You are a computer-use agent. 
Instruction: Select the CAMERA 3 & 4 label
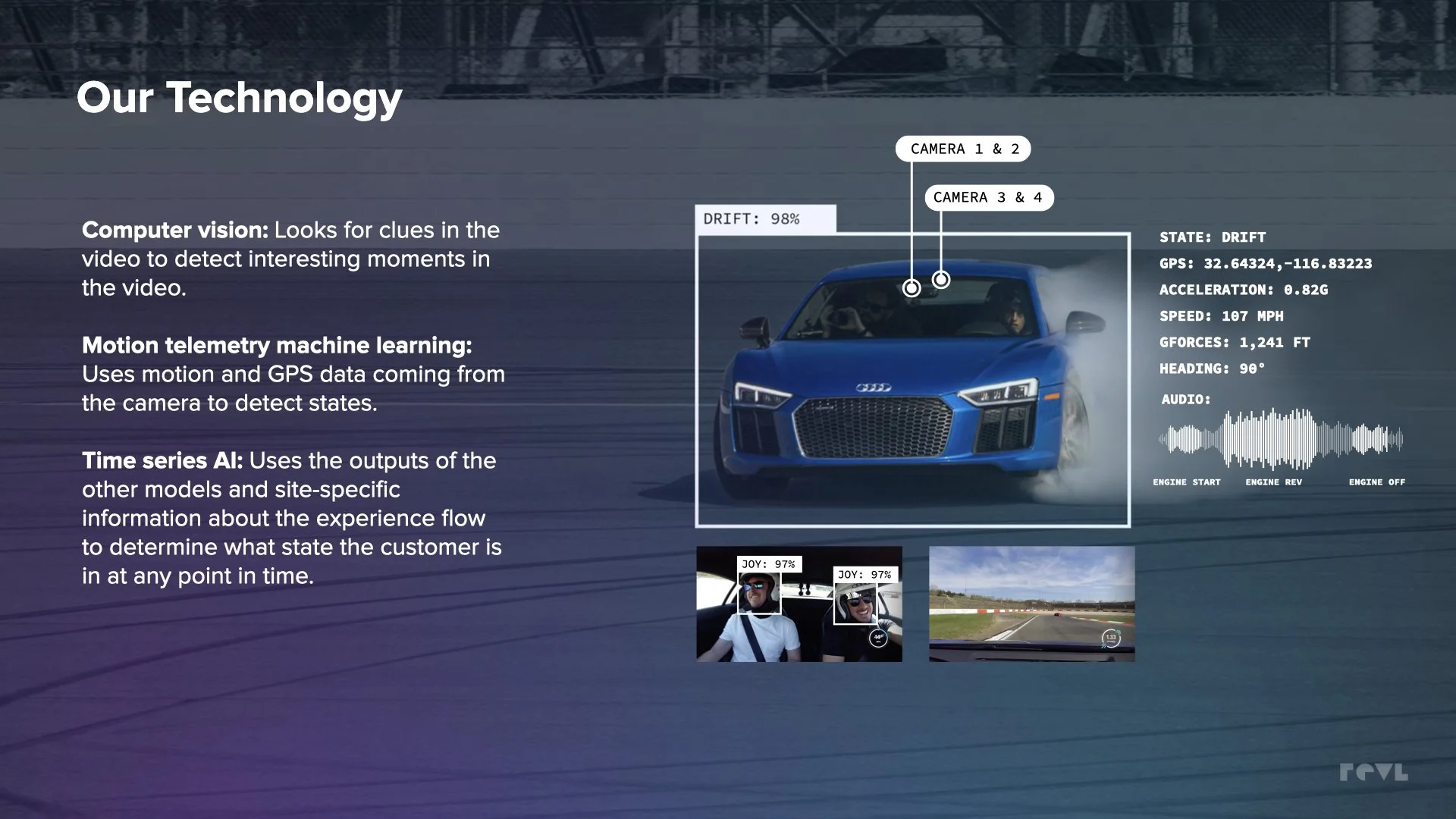coord(988,198)
